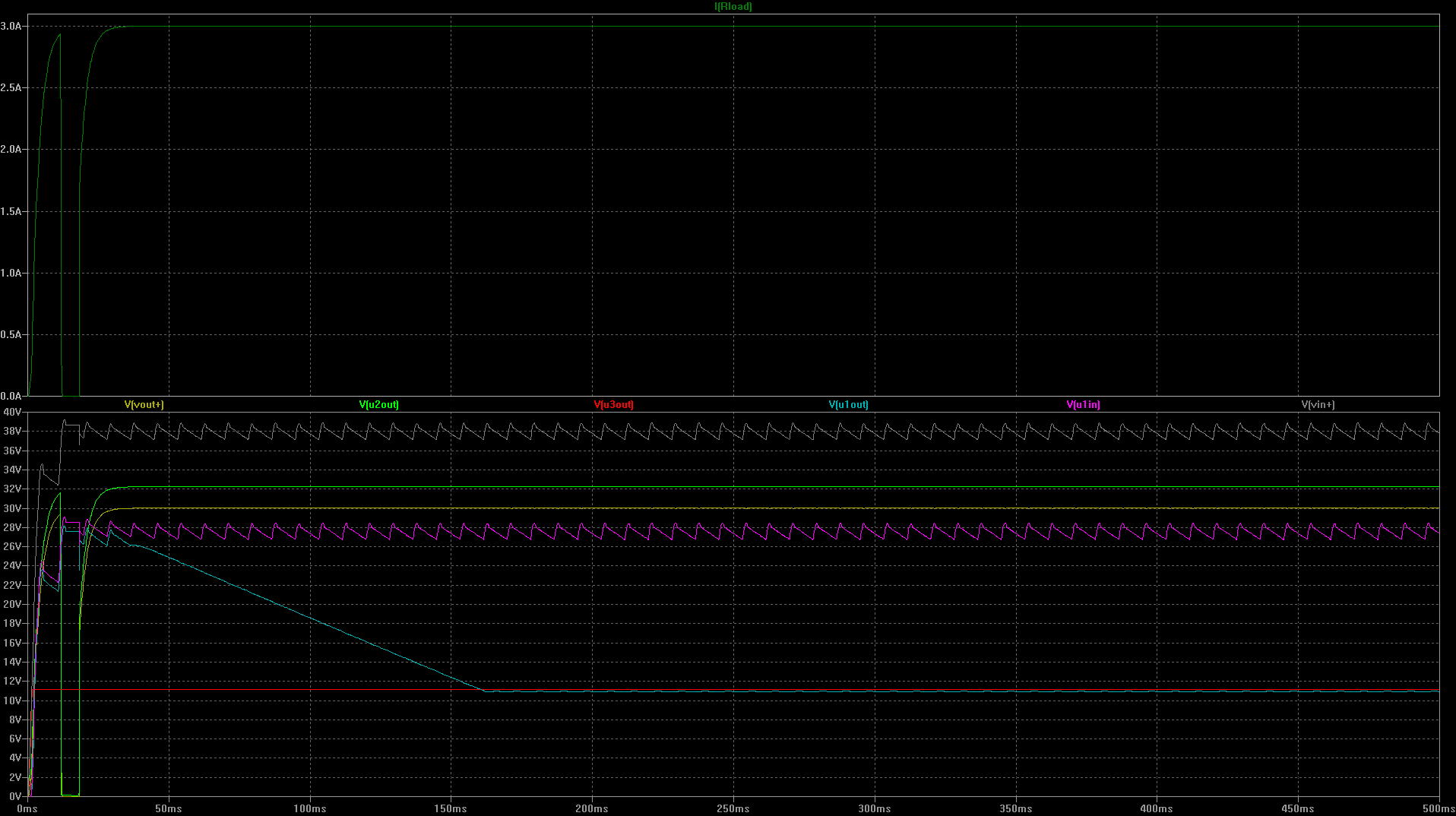
Task: Click the 0.0A axis value
Action: coord(11,396)
